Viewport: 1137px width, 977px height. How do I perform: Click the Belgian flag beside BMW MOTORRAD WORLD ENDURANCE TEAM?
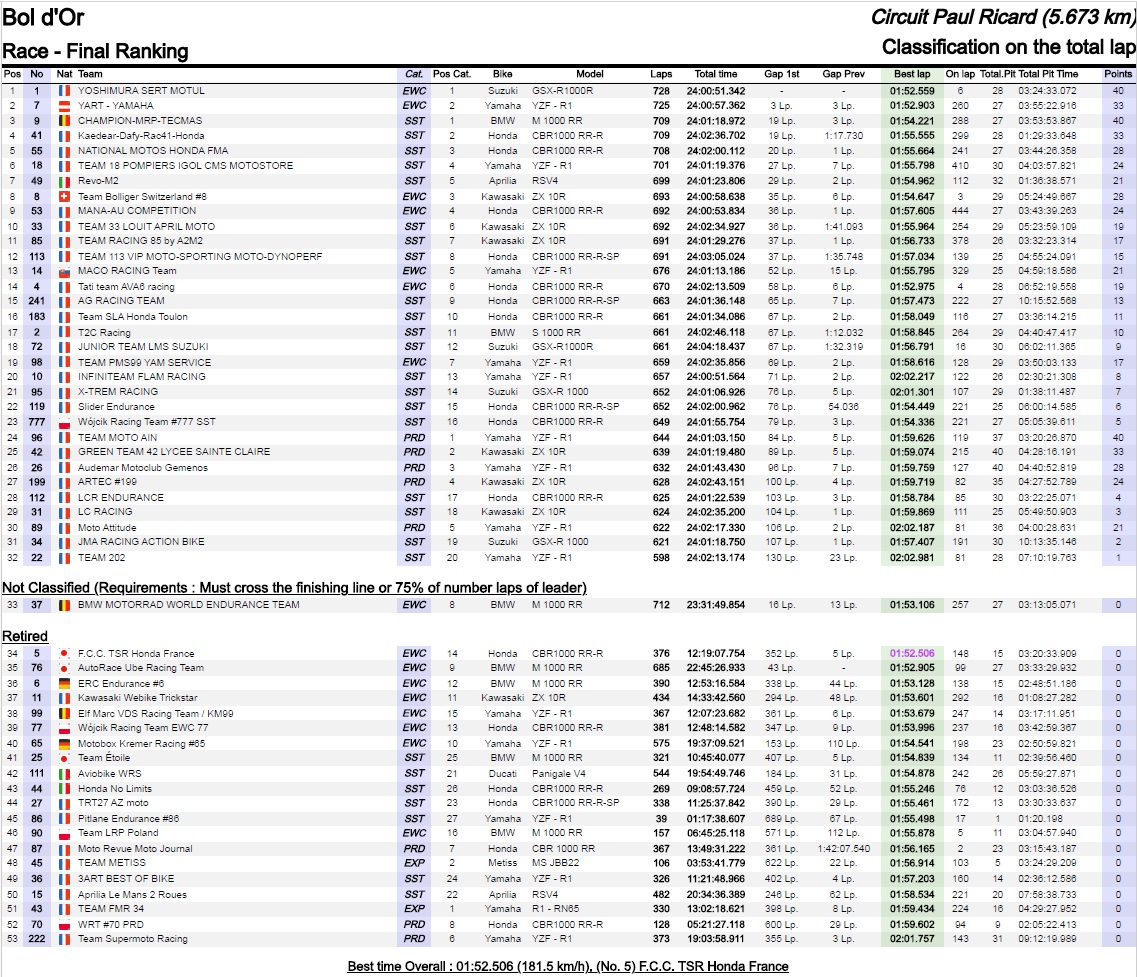65,605
